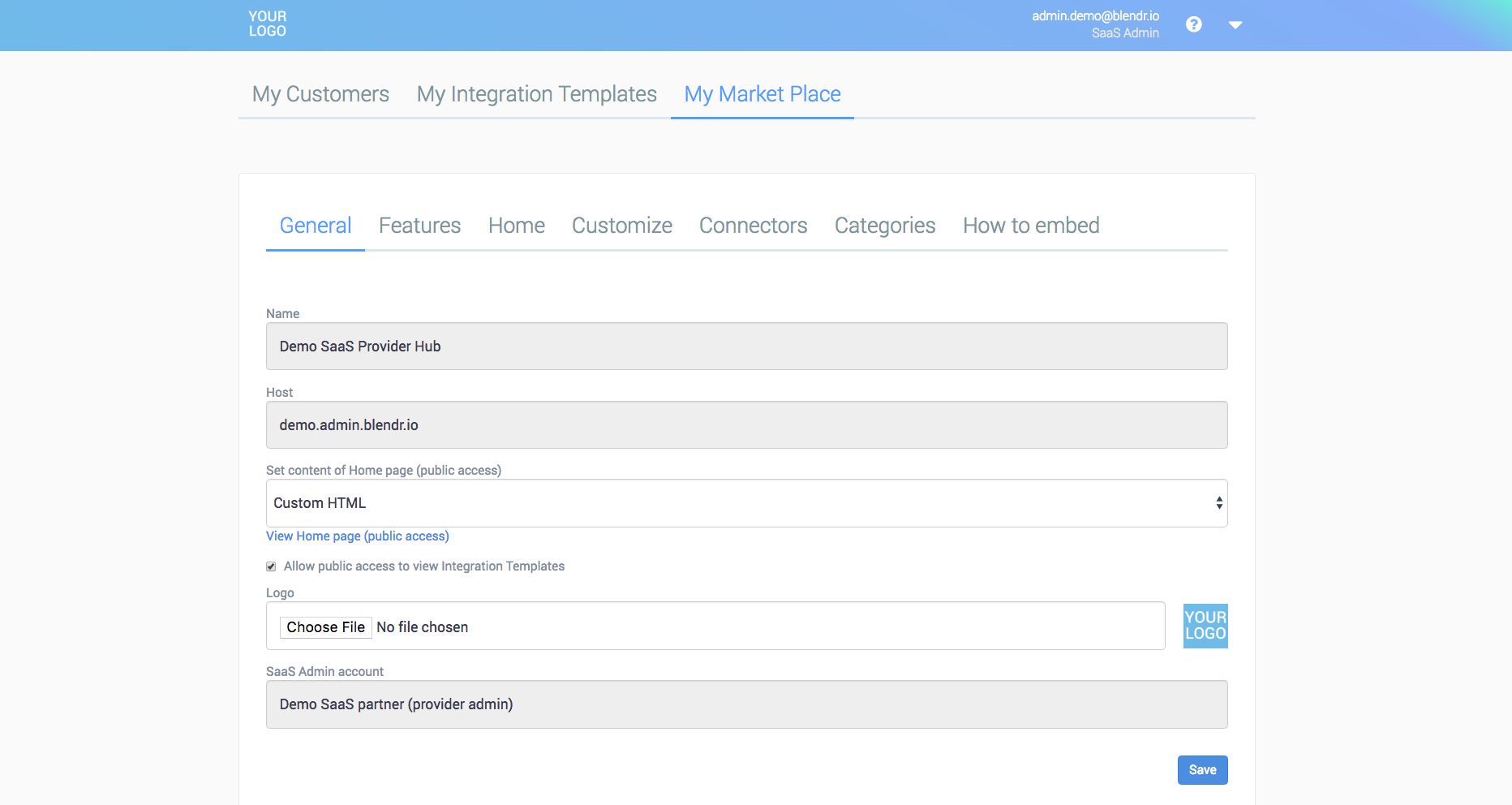
Task: Click the YOUR LOGO header icon
Action: 268,24
